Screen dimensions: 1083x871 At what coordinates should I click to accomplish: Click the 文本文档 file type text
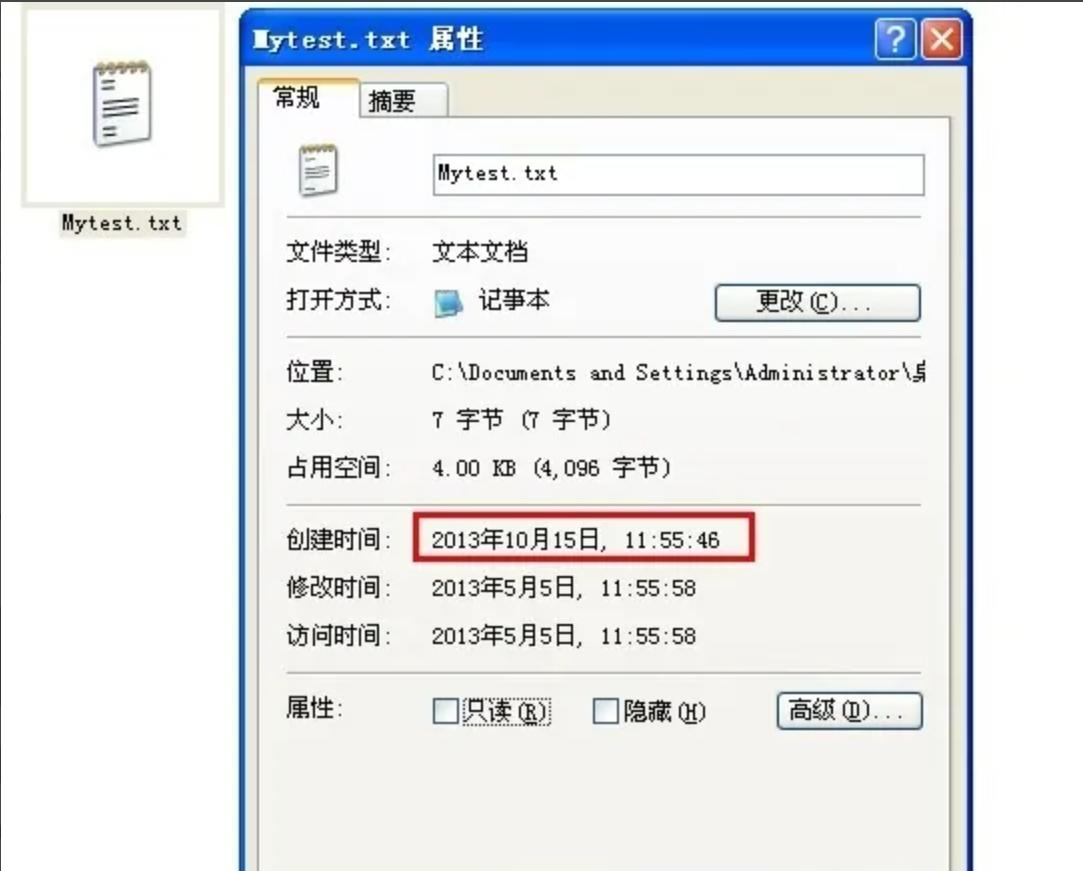tap(480, 251)
